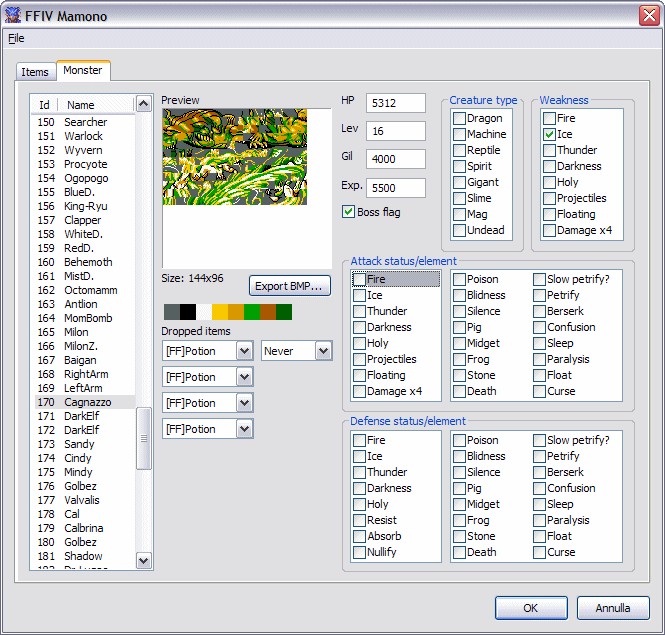Enable Absorb in Defense element list
This screenshot has height=635, width=665.
point(359,536)
